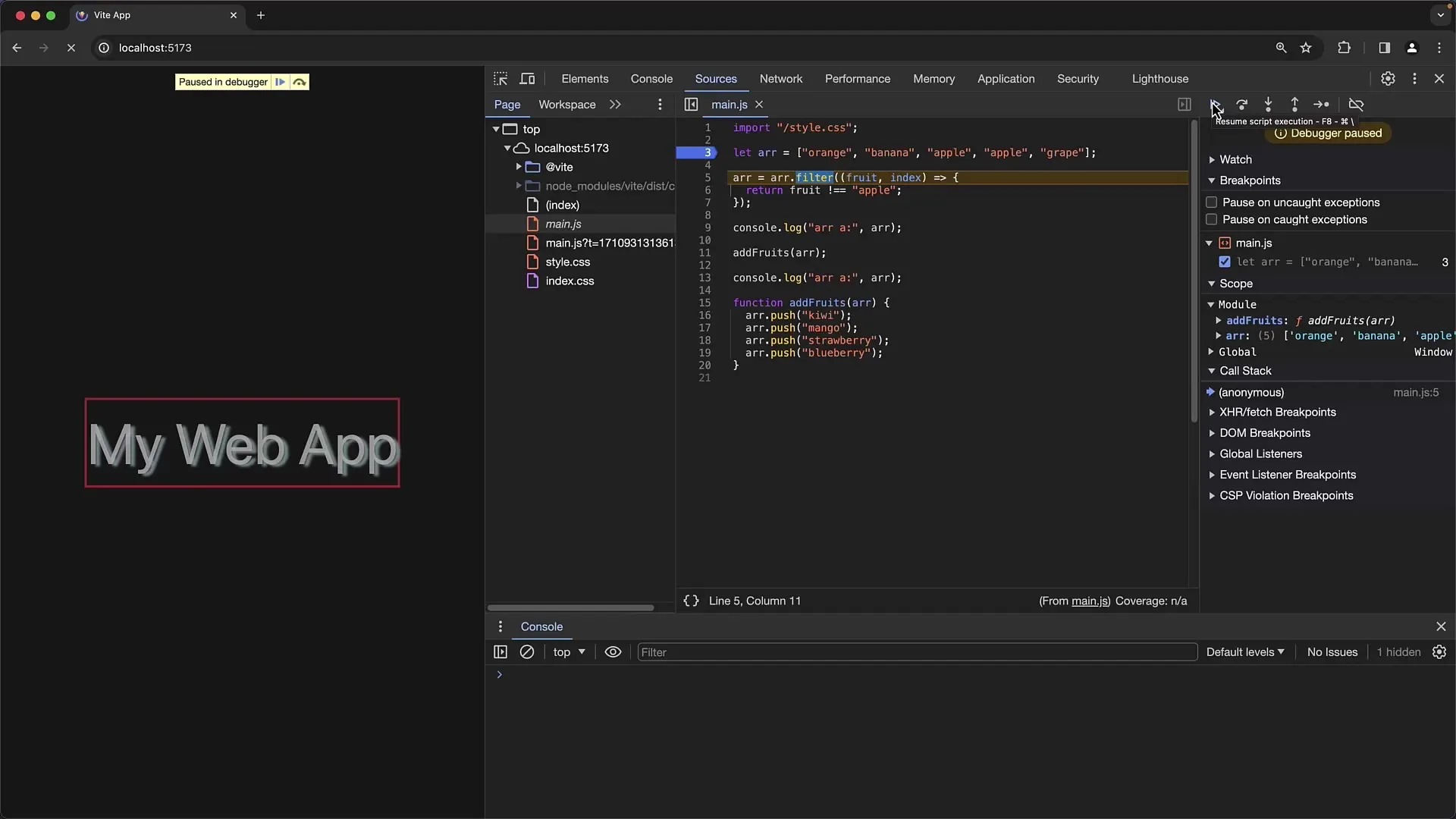Screen dimensions: 1456x819
Task: Expand the @vite folder
Action: (x=519, y=167)
